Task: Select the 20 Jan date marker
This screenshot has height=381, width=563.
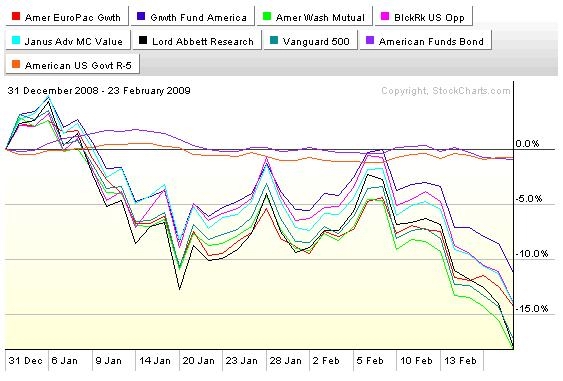Action: [x=199, y=360]
